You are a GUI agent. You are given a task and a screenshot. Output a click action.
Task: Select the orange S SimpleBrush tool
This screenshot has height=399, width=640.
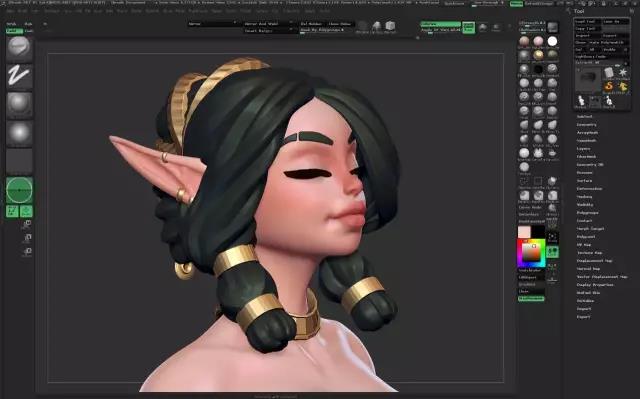[609, 86]
